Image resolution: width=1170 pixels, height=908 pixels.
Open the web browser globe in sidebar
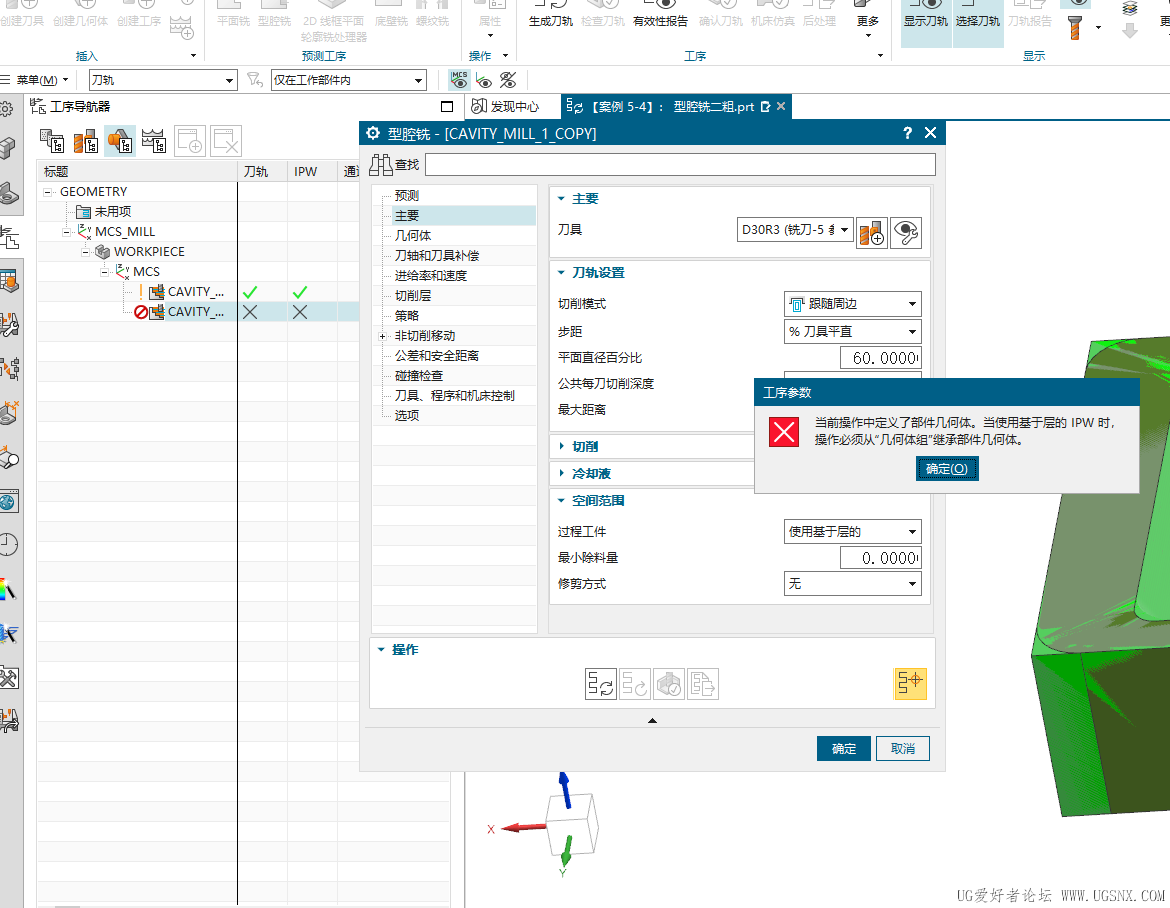point(7,501)
